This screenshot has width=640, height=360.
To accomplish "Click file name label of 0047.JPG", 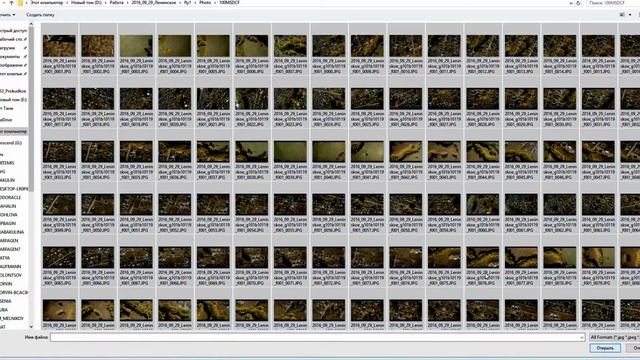I will click(598, 172).
